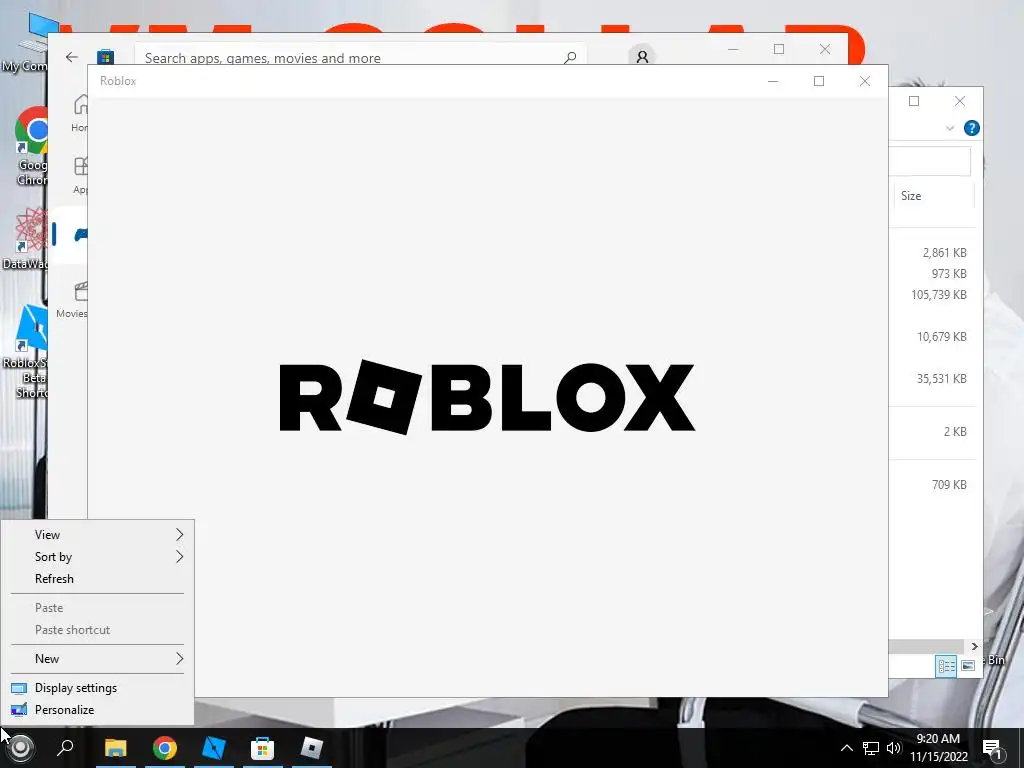Image resolution: width=1024 pixels, height=768 pixels.
Task: Open taskbar search magnifier
Action: coord(65,748)
